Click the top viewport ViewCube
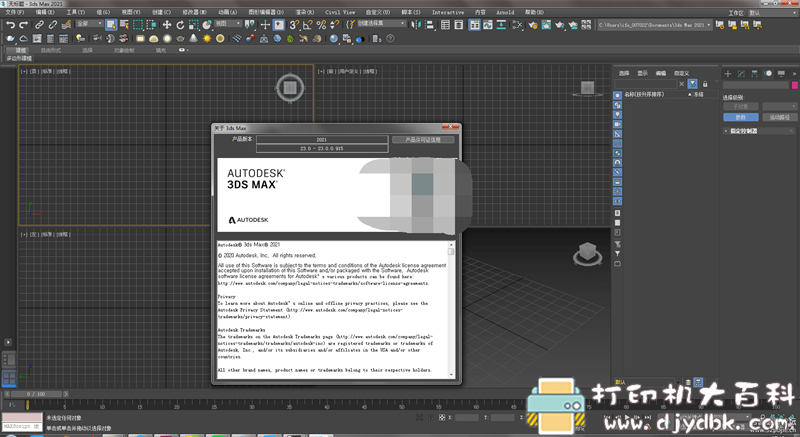 click(x=290, y=88)
